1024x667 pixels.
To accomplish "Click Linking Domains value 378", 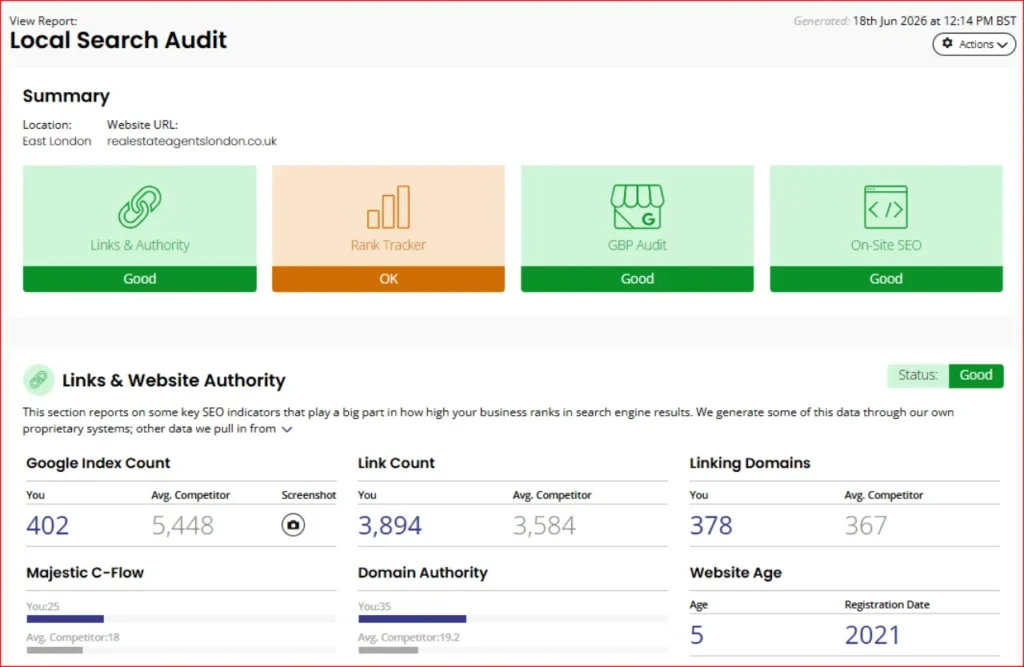I will [x=711, y=525].
